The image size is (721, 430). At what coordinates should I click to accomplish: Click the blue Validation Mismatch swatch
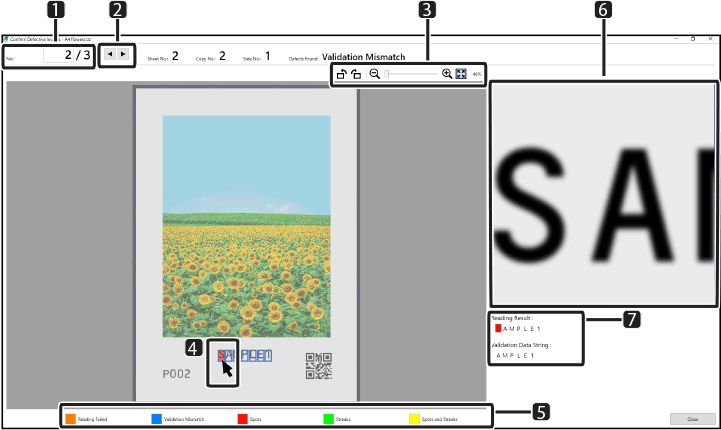(157, 419)
